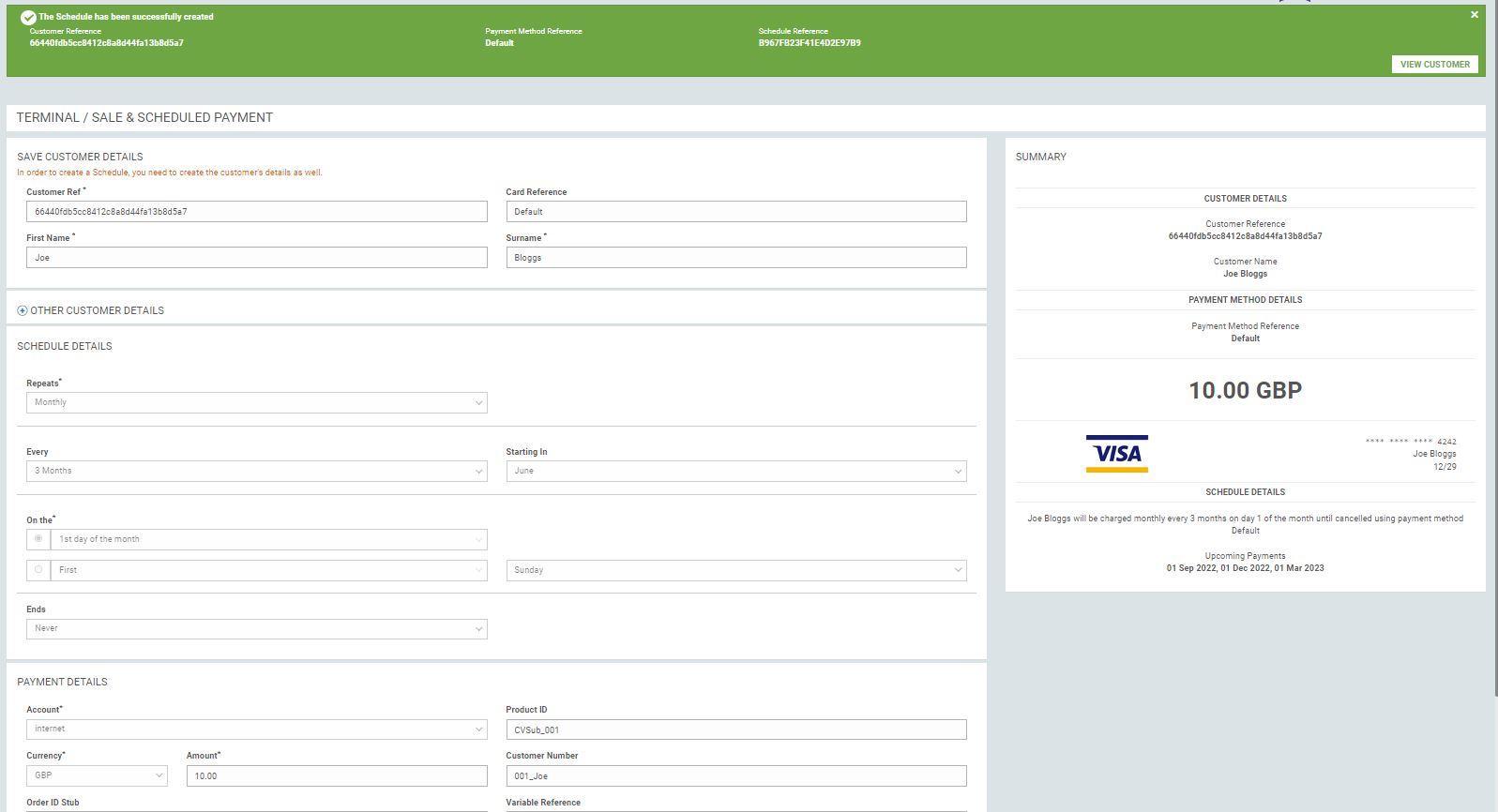Screen dimensions: 1498x812
Task: Expand Other Customer Details plus icon
Action: coord(23,310)
